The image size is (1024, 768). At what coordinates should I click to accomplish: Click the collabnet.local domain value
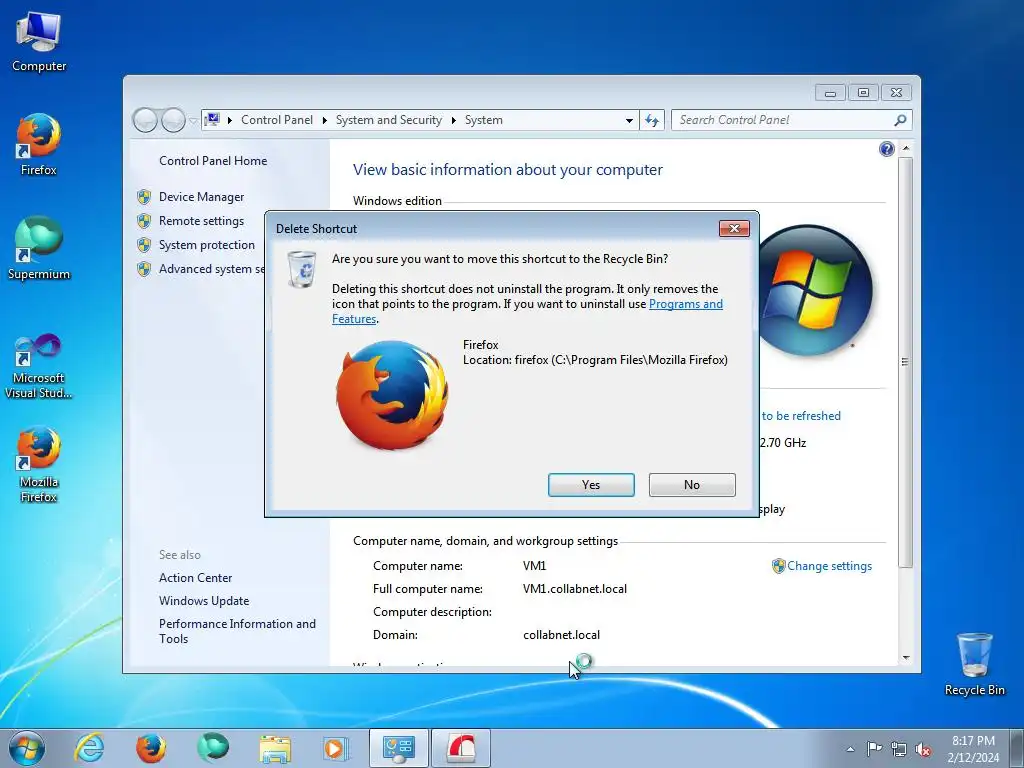click(x=561, y=635)
